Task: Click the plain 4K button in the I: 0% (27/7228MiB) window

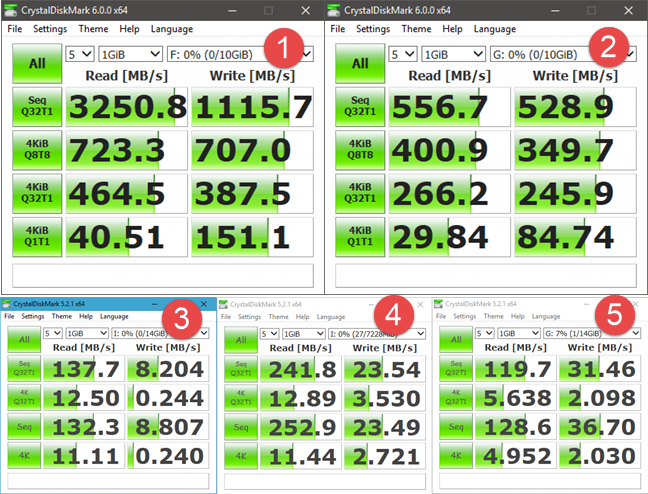Action: point(241,456)
